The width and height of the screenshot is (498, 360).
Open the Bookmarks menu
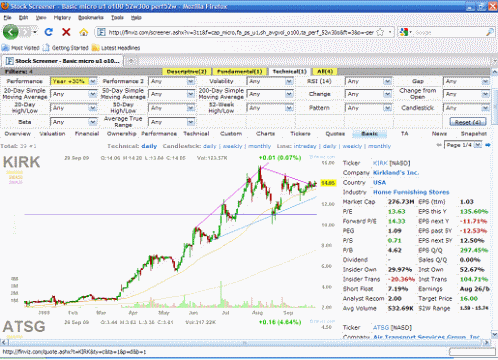(x=91, y=18)
